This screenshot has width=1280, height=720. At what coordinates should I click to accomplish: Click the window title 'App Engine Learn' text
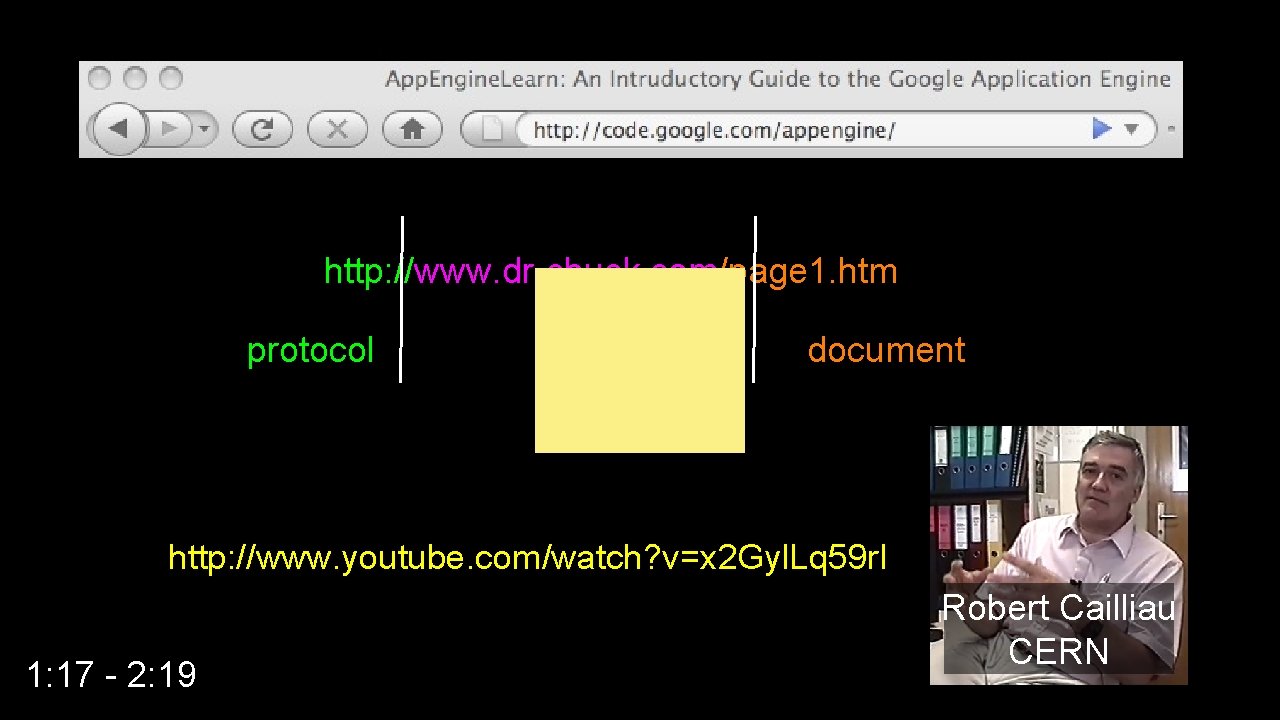tap(778, 79)
